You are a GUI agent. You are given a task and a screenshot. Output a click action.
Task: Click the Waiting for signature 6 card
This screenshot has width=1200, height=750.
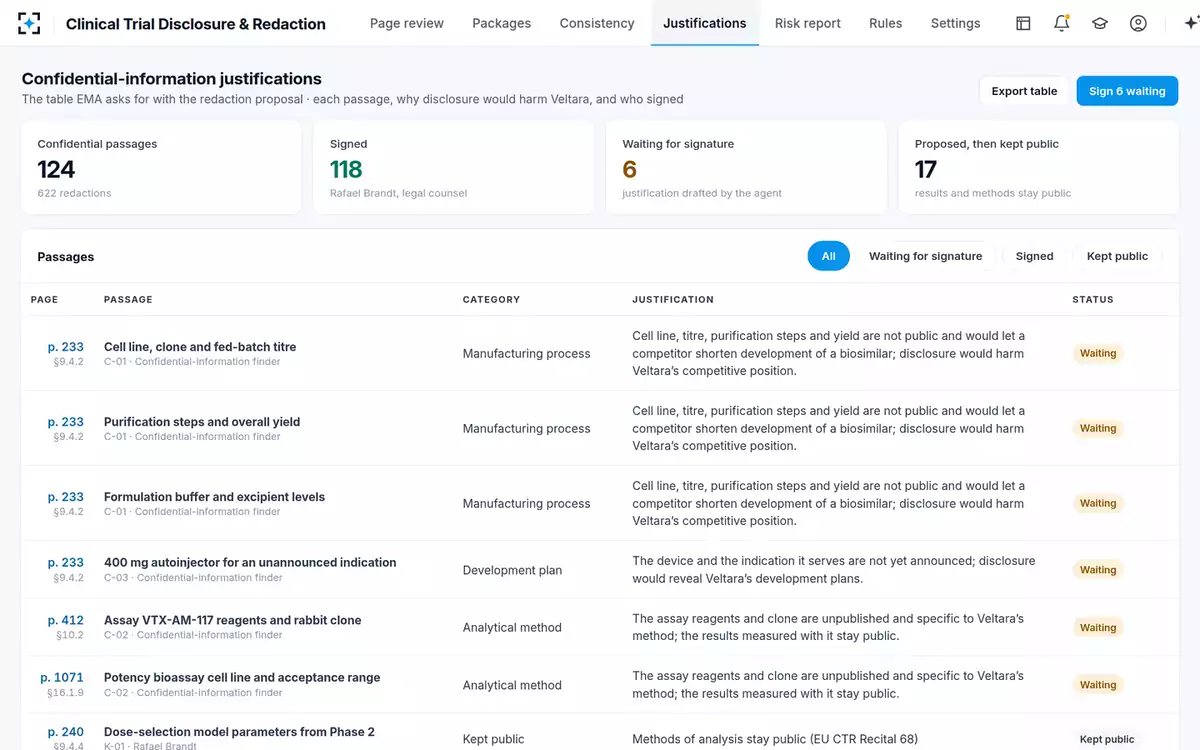[746, 167]
